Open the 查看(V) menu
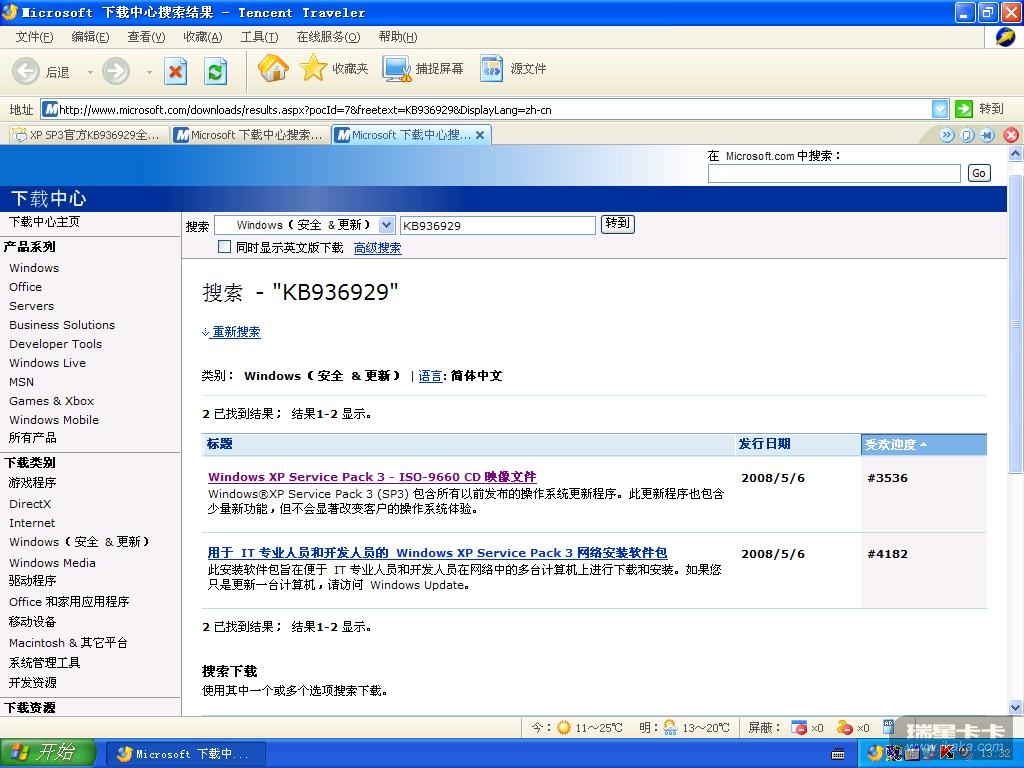 click(146, 37)
